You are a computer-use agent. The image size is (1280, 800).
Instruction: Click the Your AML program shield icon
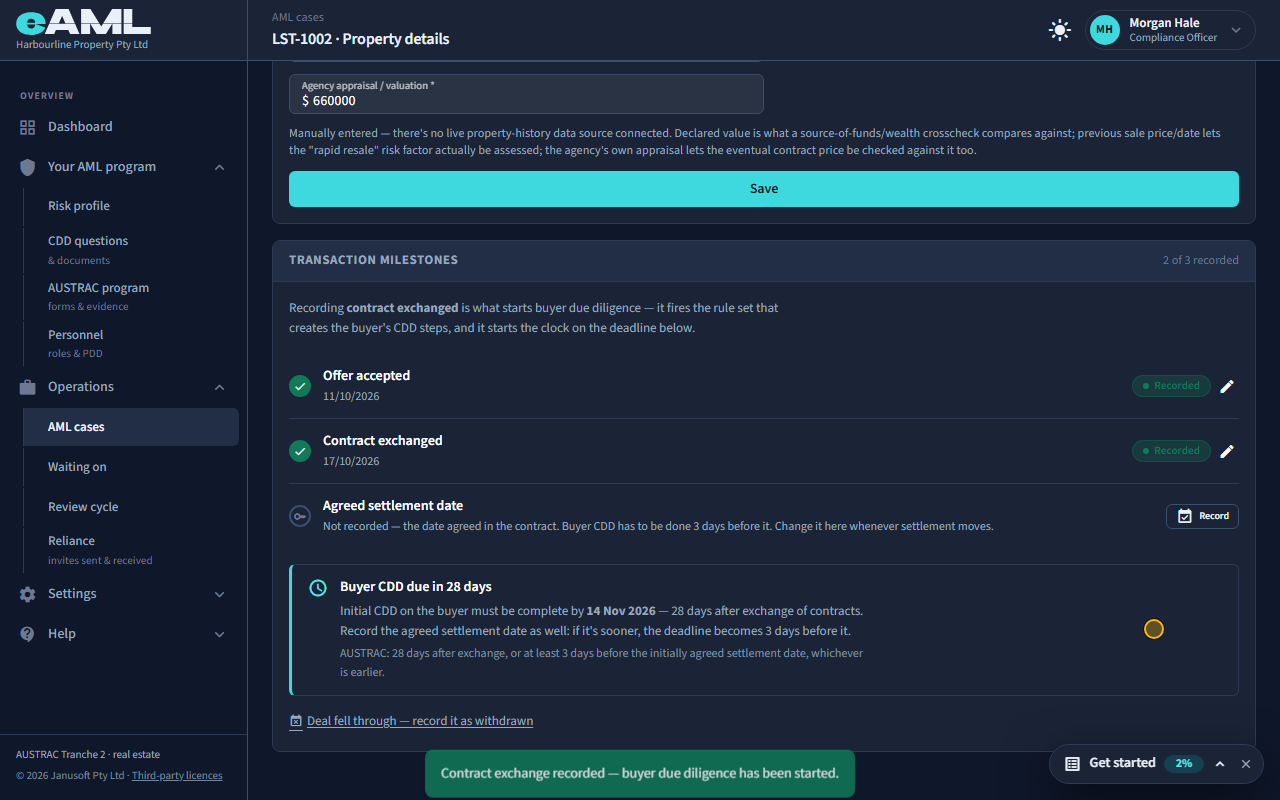[28, 167]
